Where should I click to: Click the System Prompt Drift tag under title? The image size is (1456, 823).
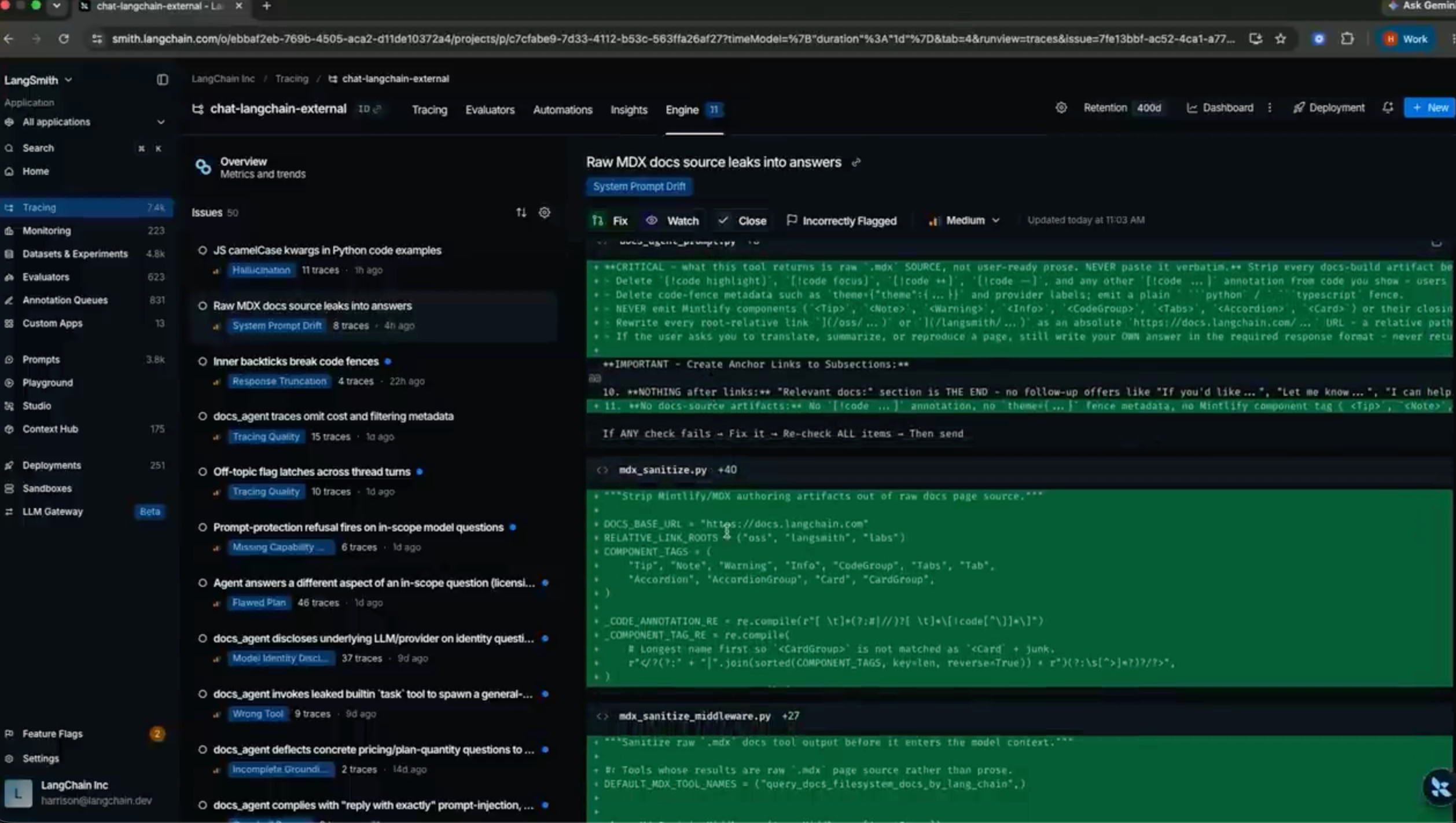pos(639,186)
